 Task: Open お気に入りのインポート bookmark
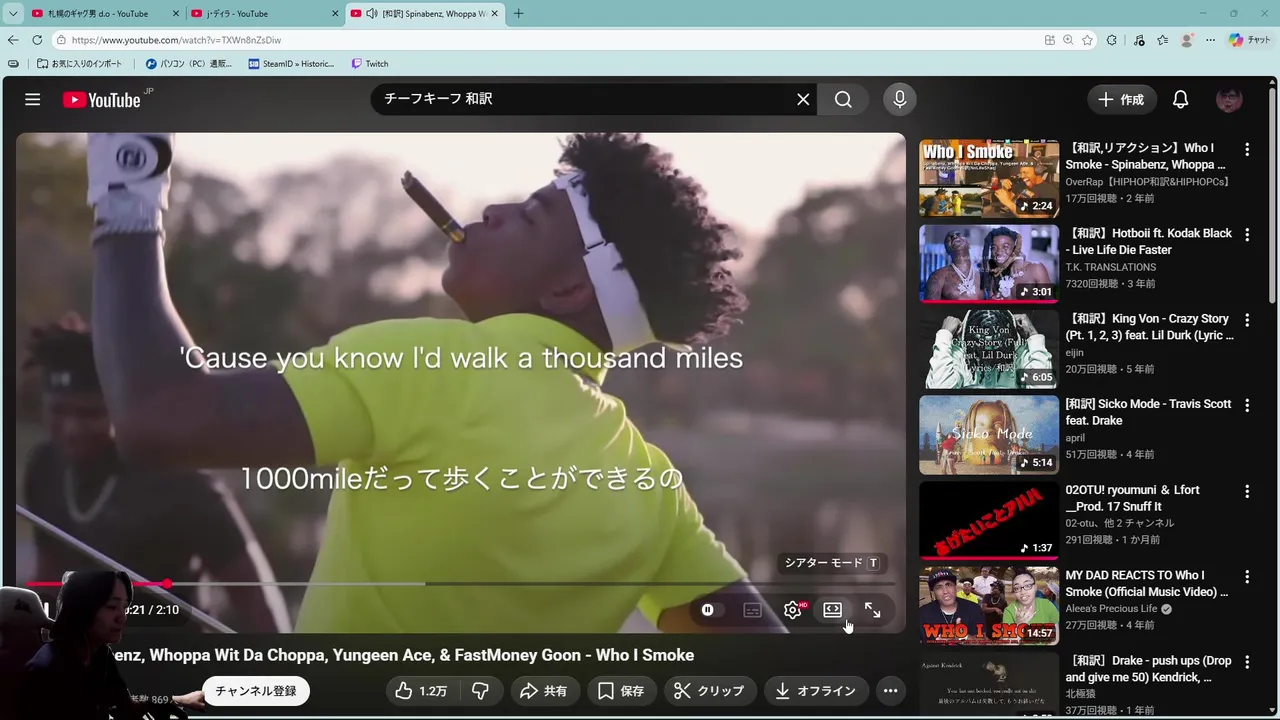(80, 63)
